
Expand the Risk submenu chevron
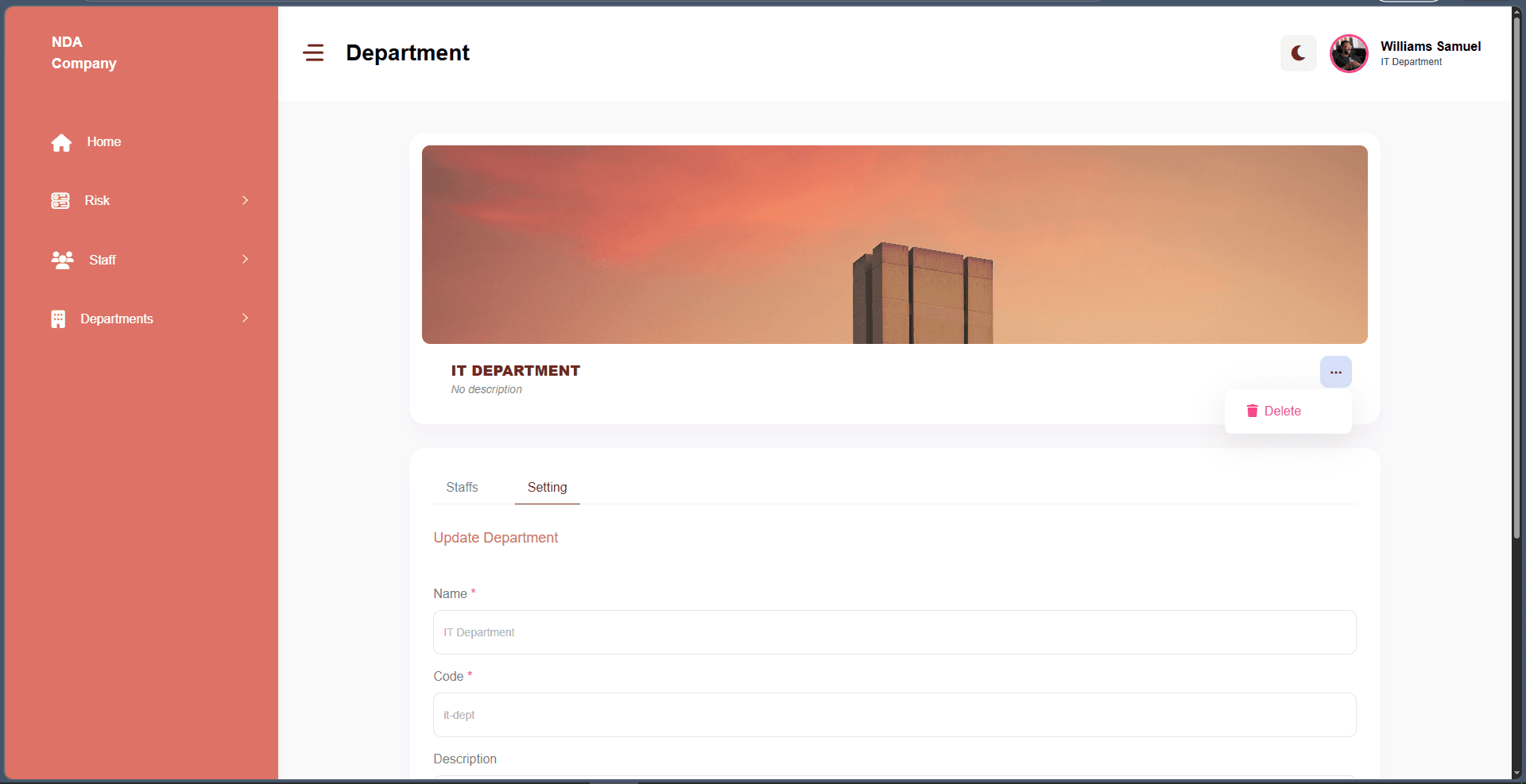tap(245, 200)
